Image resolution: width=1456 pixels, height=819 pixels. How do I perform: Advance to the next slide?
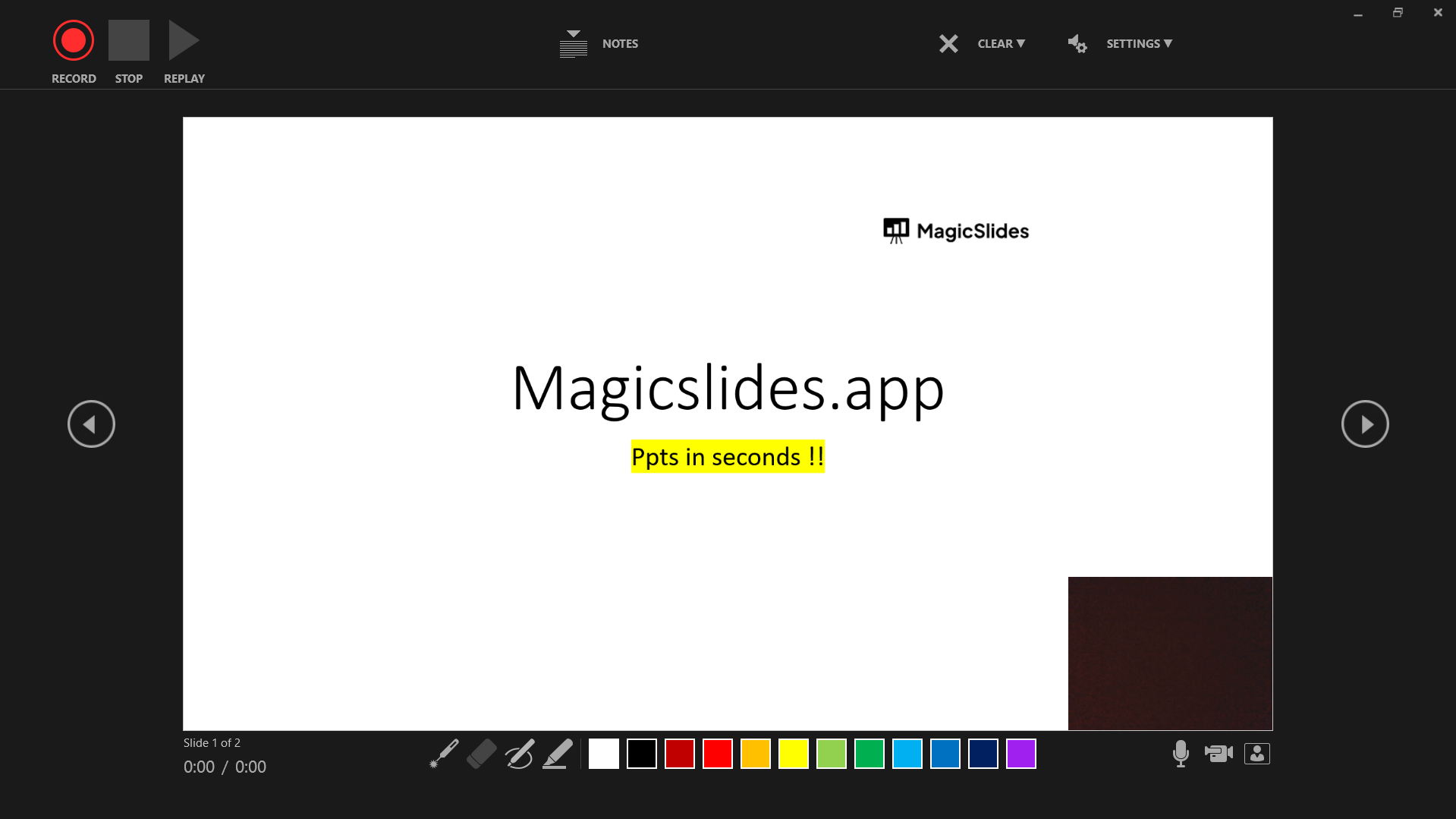point(1365,424)
